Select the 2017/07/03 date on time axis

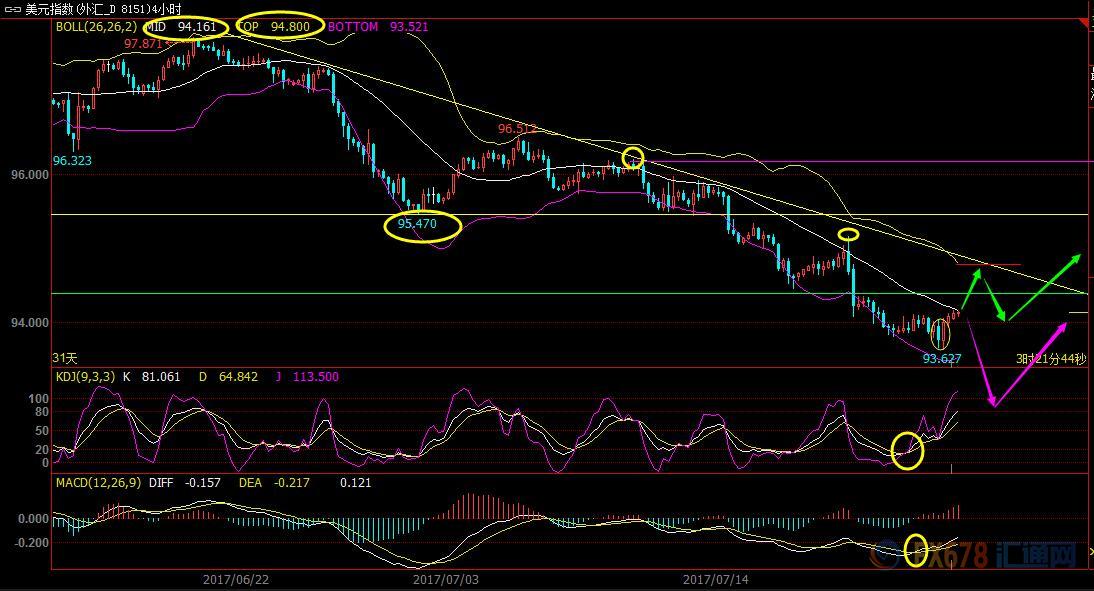tap(444, 579)
